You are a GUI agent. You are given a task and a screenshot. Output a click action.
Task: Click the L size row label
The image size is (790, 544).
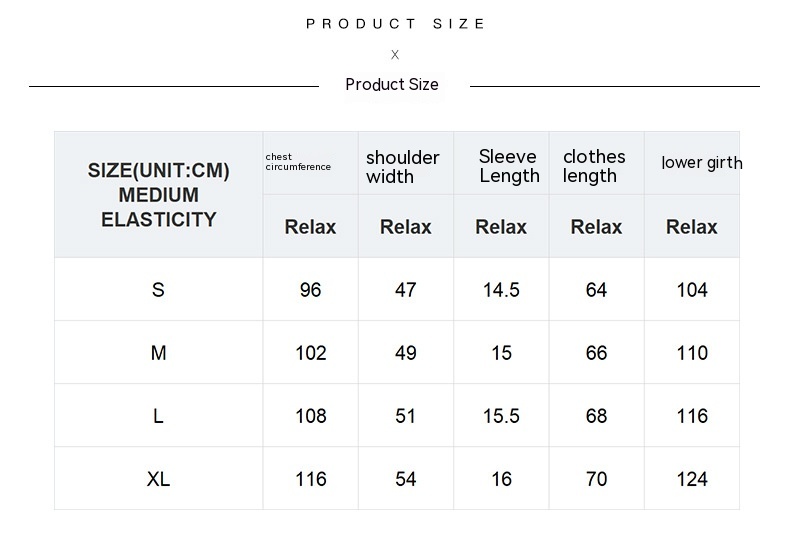tap(158, 416)
